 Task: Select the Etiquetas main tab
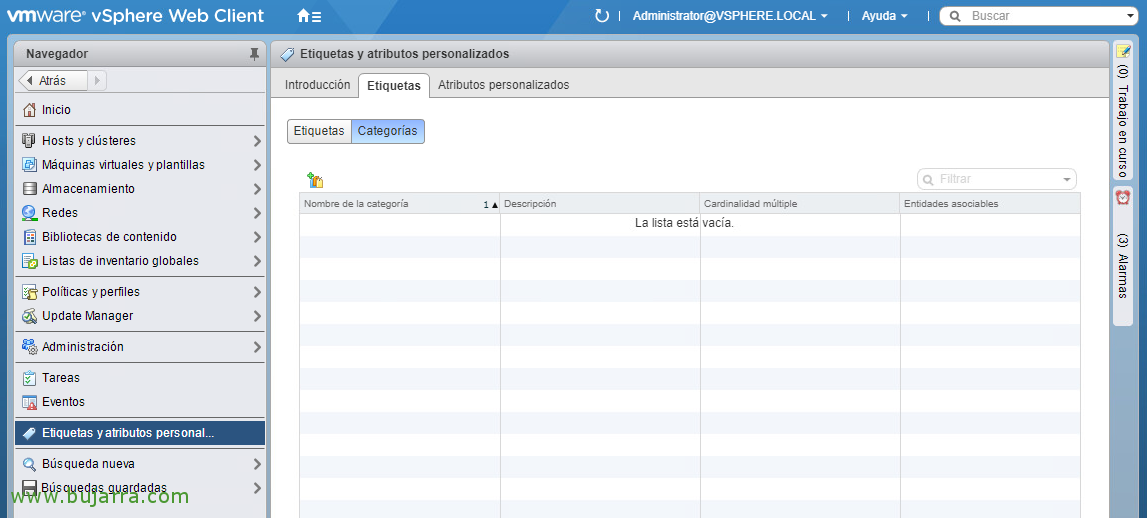click(394, 86)
